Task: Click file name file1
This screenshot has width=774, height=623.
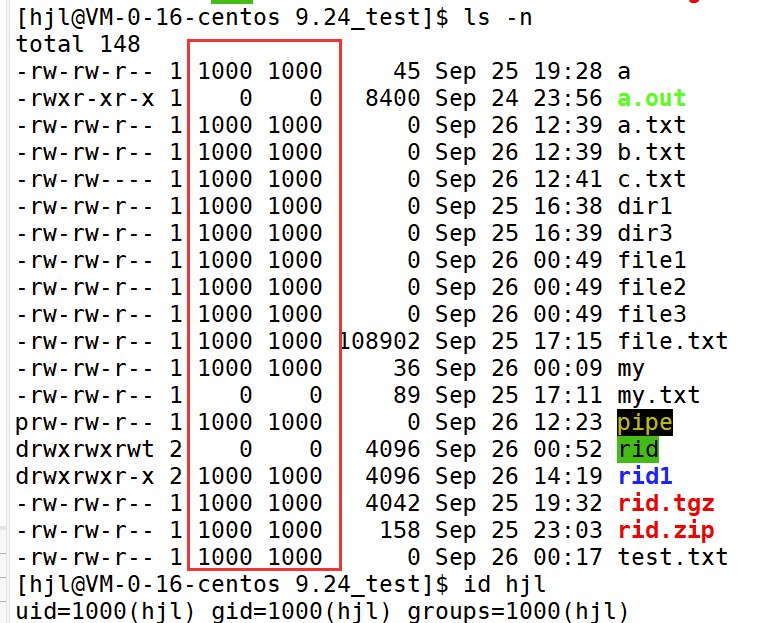Action: click(x=652, y=260)
